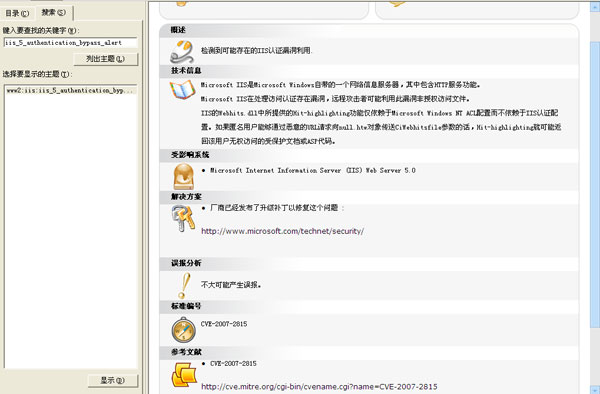Click Microsoft Internet Information Server 5.0 entry

pyautogui.click(x=313, y=170)
